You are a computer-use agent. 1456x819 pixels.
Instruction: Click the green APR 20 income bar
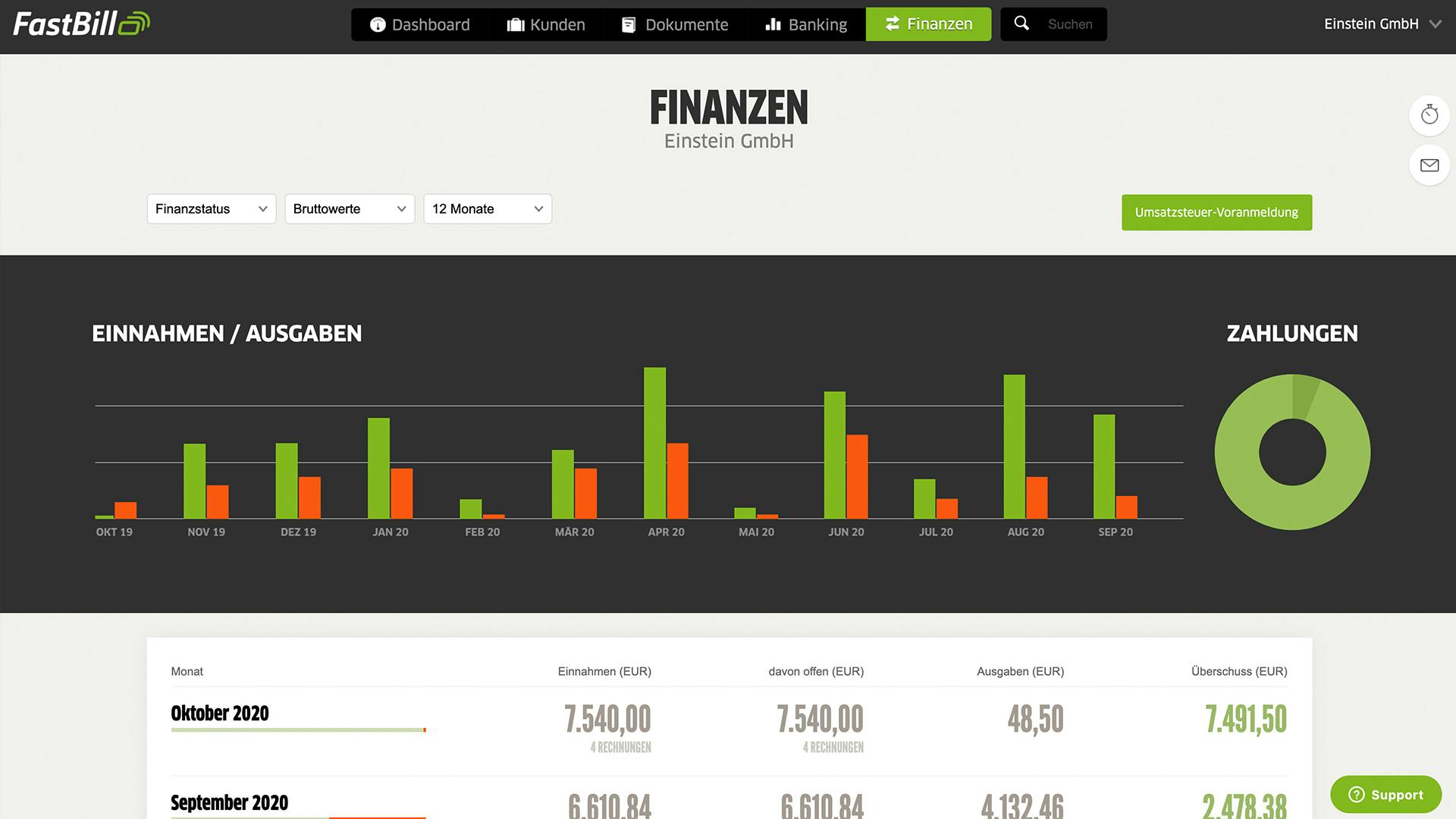coord(654,443)
